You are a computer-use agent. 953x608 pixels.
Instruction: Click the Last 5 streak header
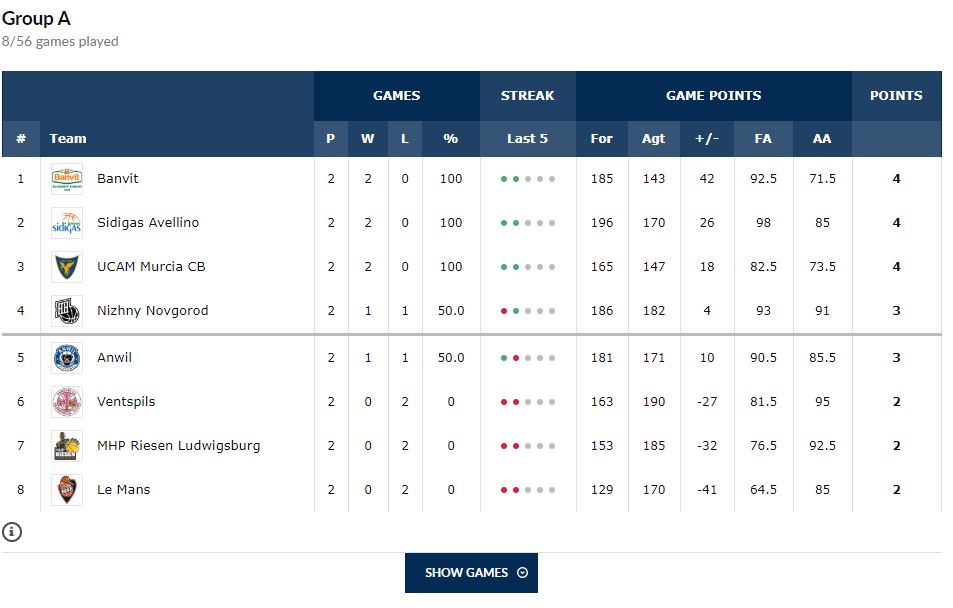pos(527,139)
